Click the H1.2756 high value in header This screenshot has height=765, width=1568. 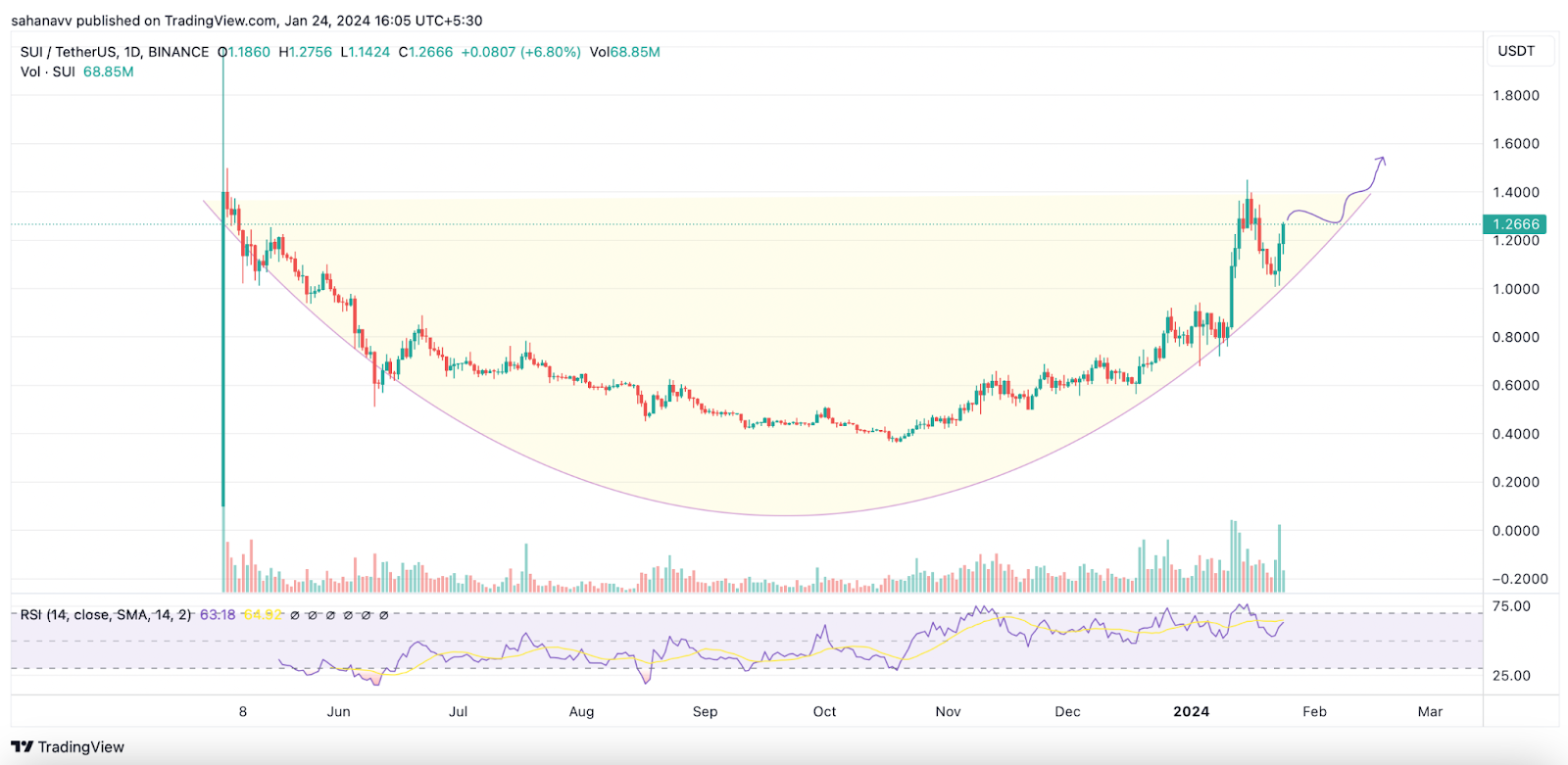pyautogui.click(x=305, y=52)
